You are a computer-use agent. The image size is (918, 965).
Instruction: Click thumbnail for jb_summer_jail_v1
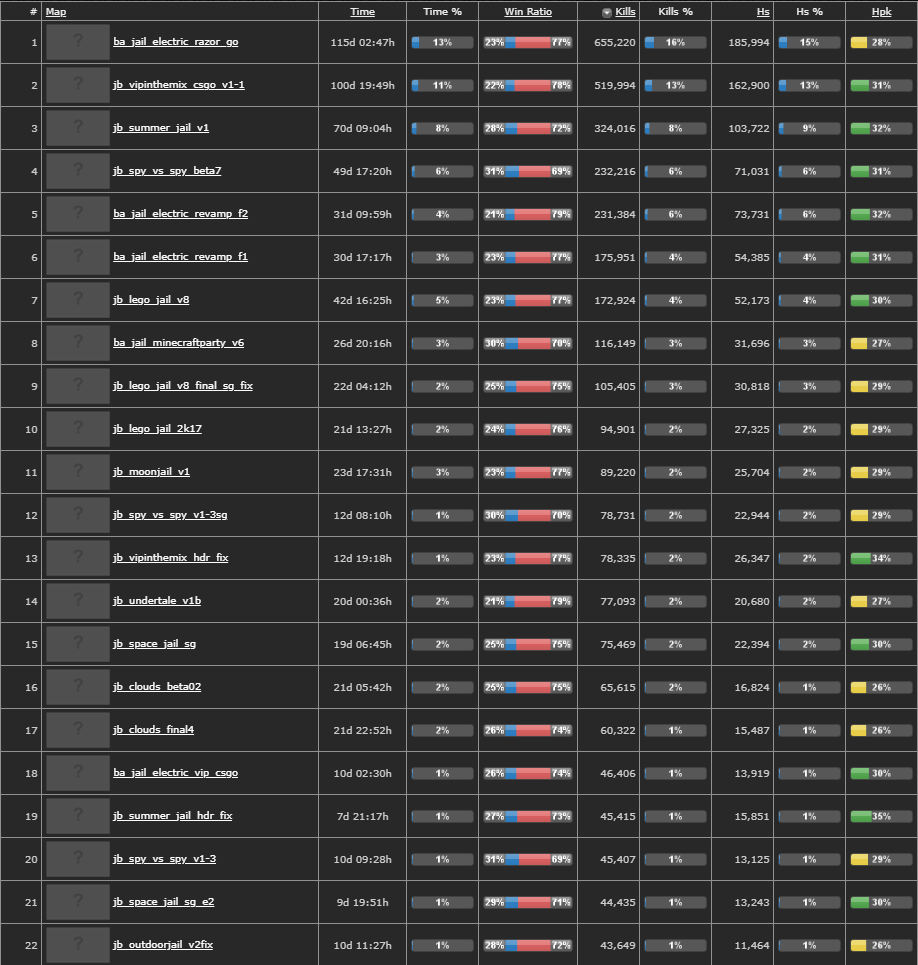[x=78, y=128]
